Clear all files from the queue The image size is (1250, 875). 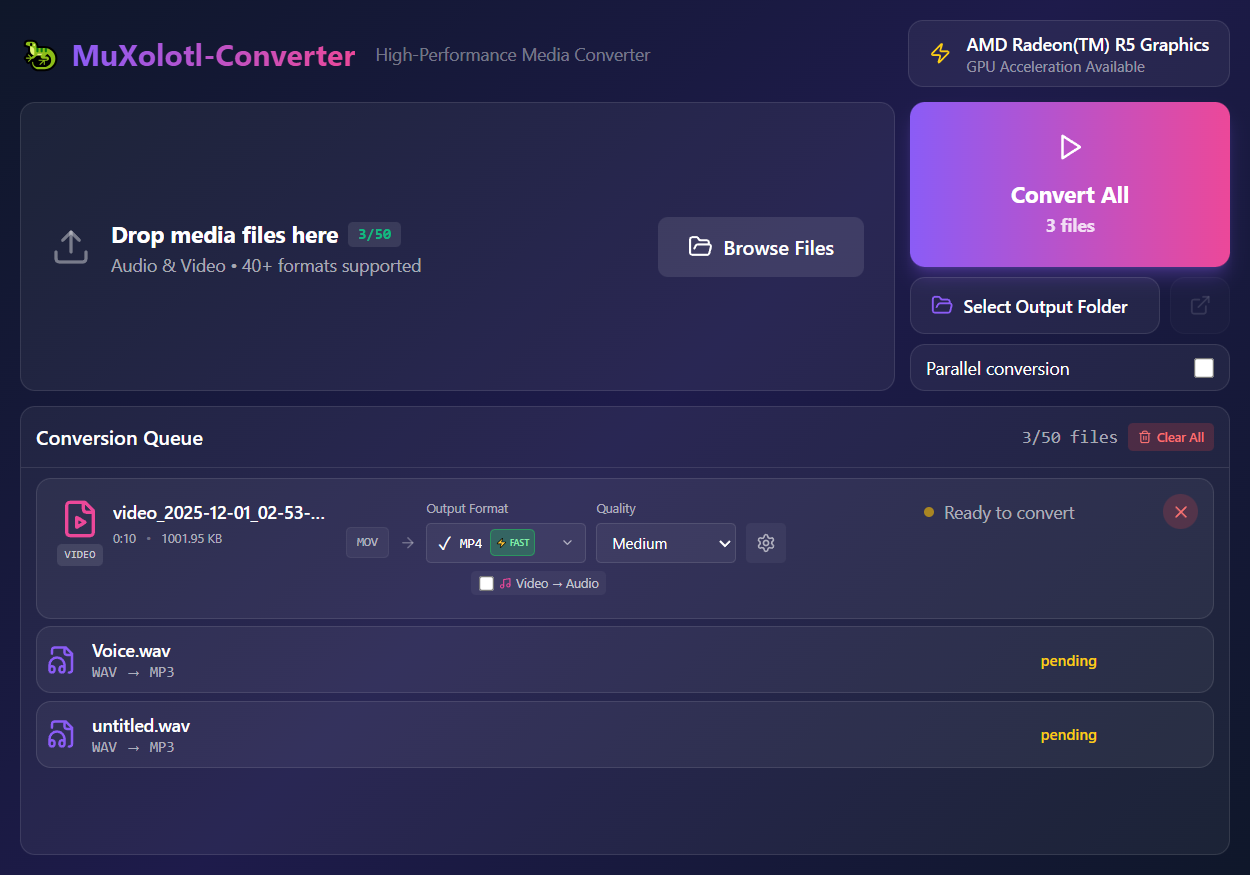click(1170, 437)
